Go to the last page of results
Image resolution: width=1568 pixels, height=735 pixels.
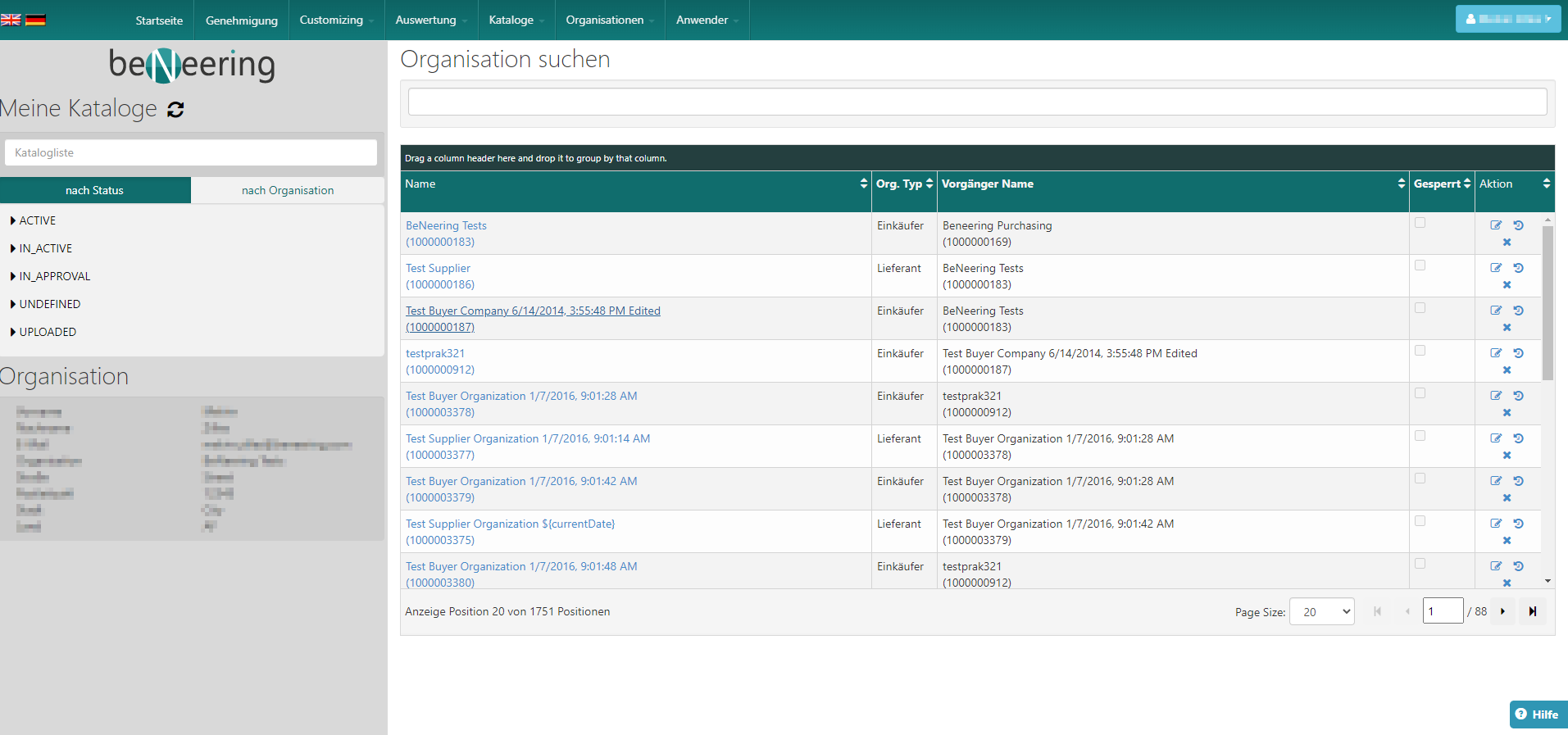pyautogui.click(x=1532, y=611)
